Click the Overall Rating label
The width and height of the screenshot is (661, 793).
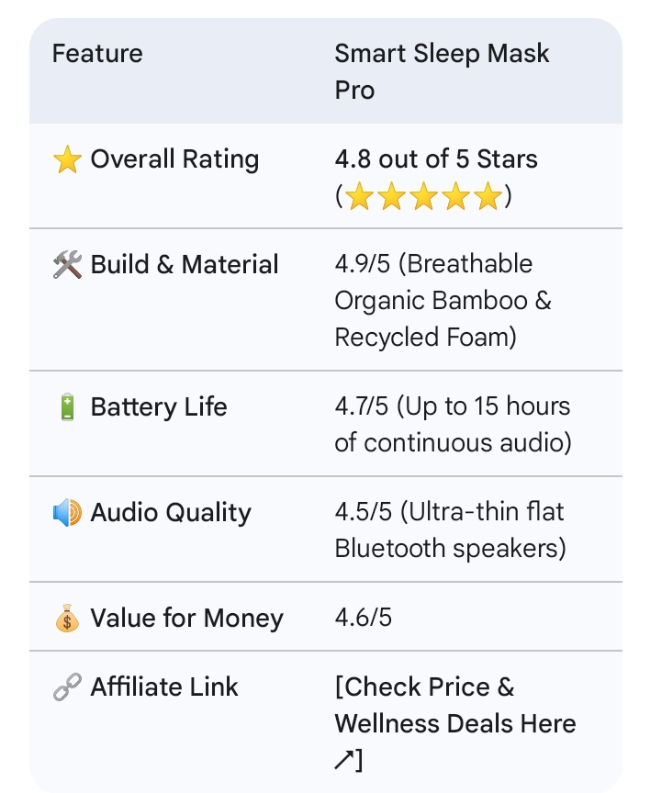coord(174,159)
